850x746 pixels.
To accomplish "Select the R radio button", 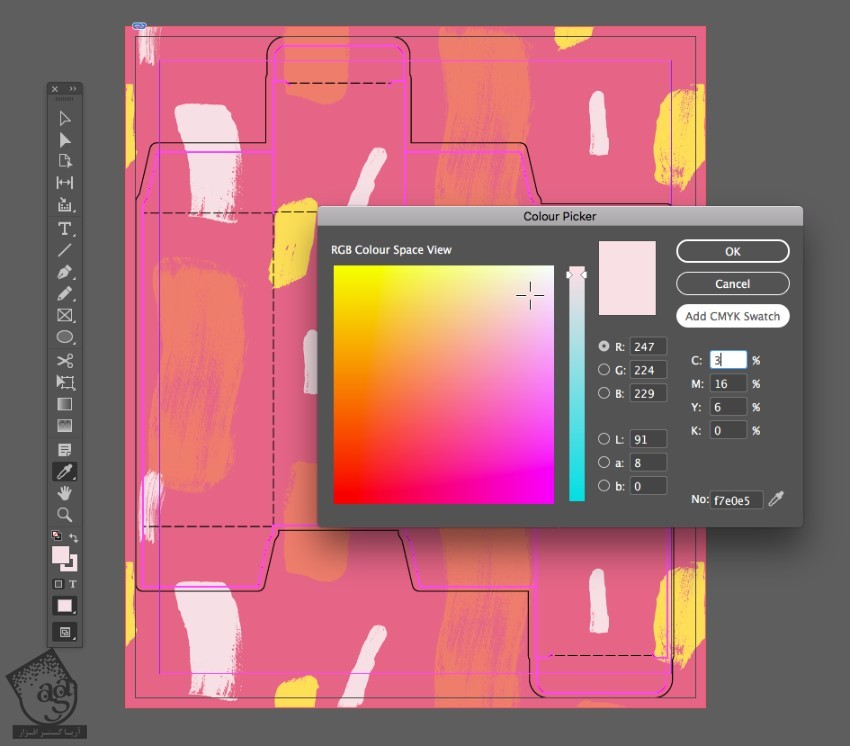I will 603,346.
